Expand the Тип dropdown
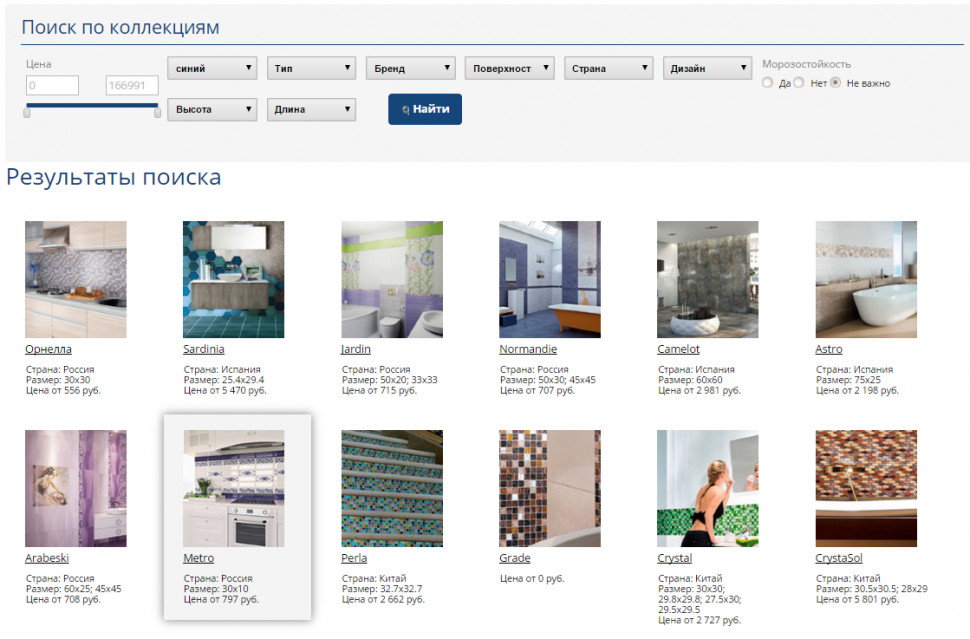 pyautogui.click(x=311, y=68)
